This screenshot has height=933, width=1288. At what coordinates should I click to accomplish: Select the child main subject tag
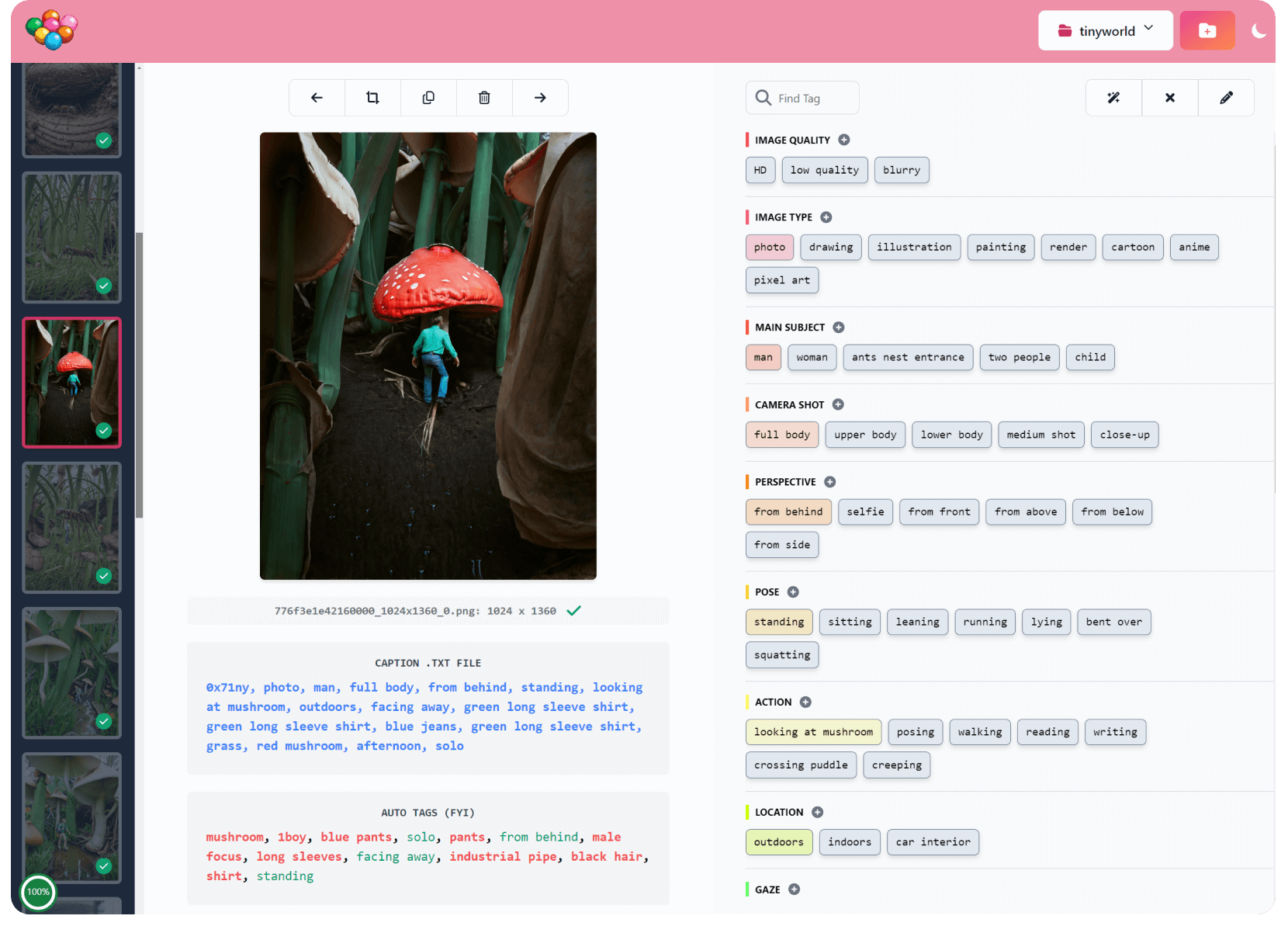click(1089, 357)
